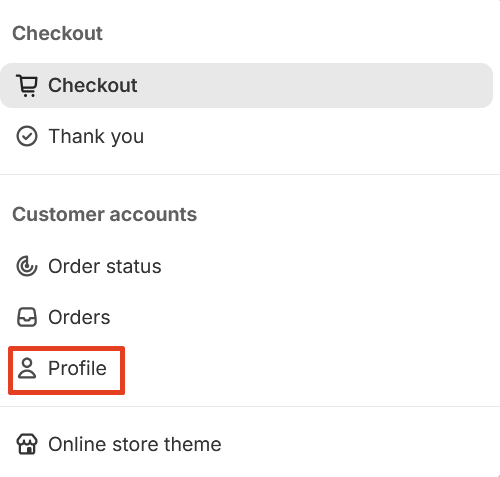Click the Orders inbox tray icon

pos(27,317)
